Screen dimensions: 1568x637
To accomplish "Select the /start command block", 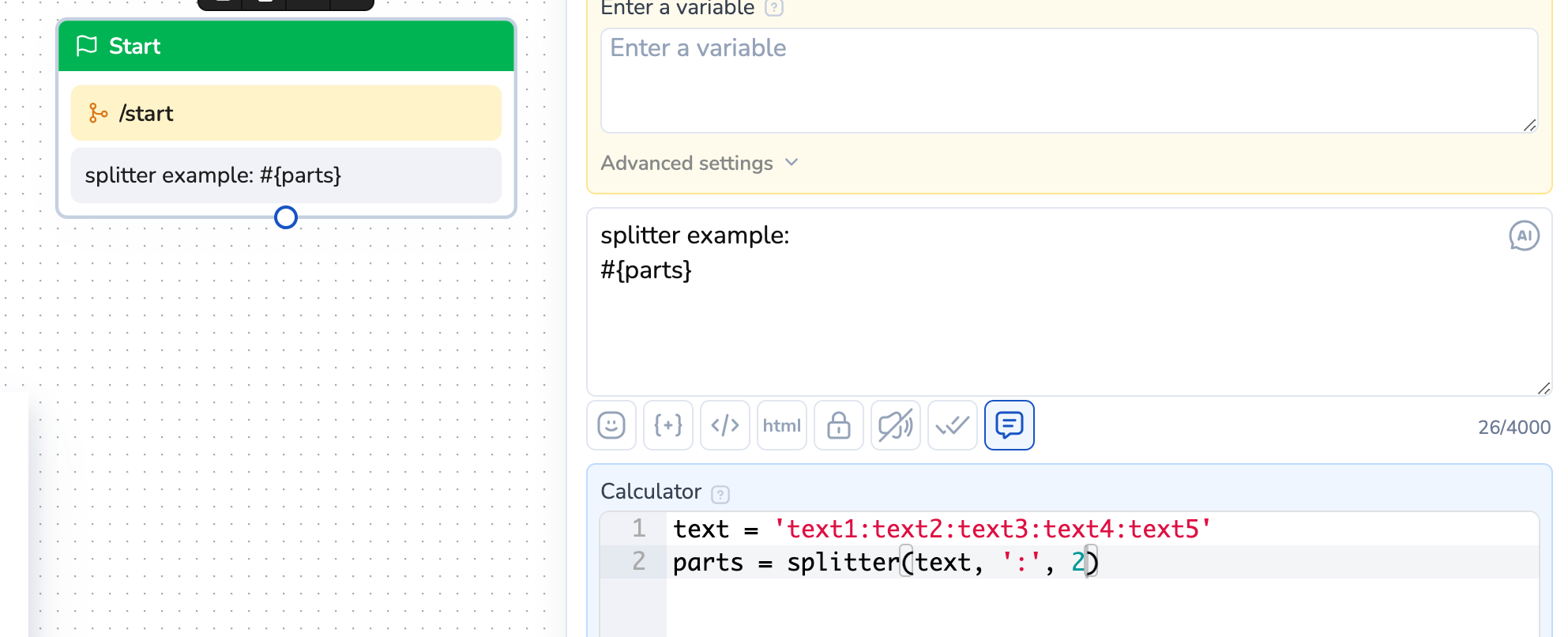I will coord(286,113).
